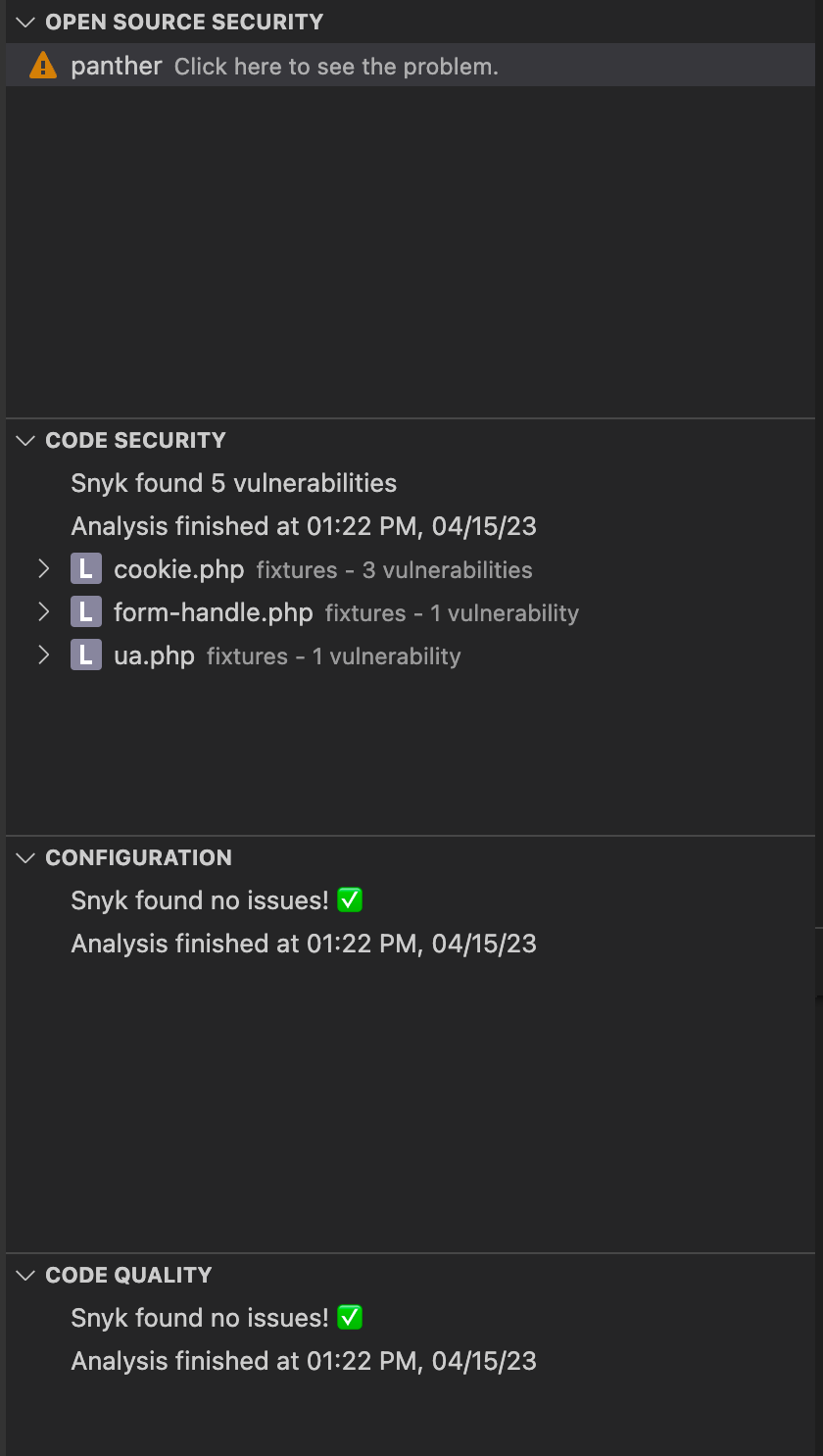The width and height of the screenshot is (823, 1456).
Task: Click the warning icon next to panther
Action: (41, 65)
